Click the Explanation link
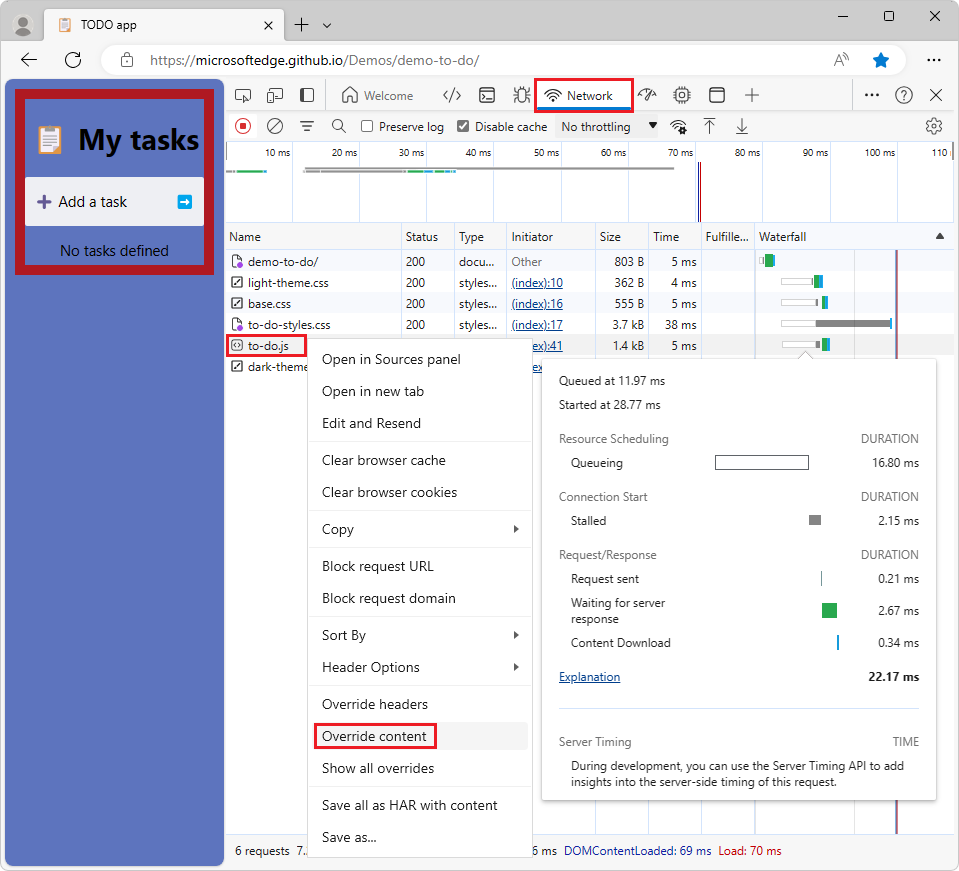Viewport: 959px width, 871px height. pyautogui.click(x=589, y=676)
